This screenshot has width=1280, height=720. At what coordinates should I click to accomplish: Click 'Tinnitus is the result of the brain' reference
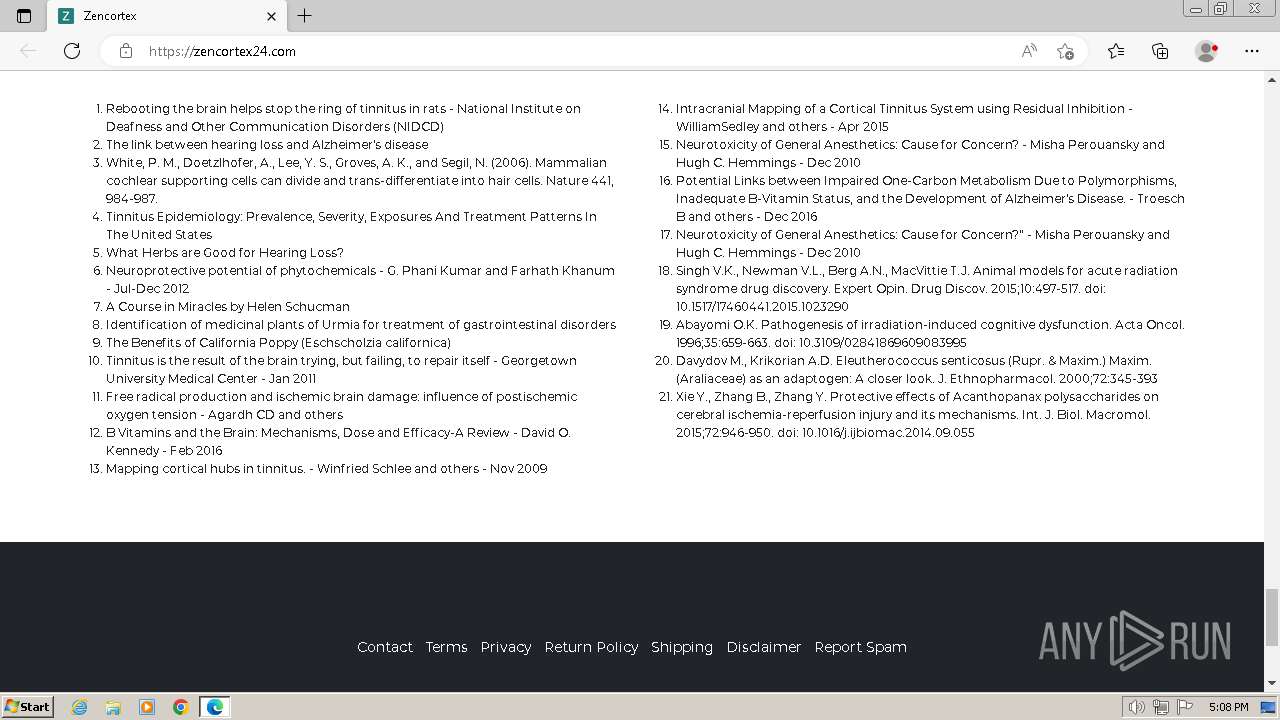coord(341,370)
